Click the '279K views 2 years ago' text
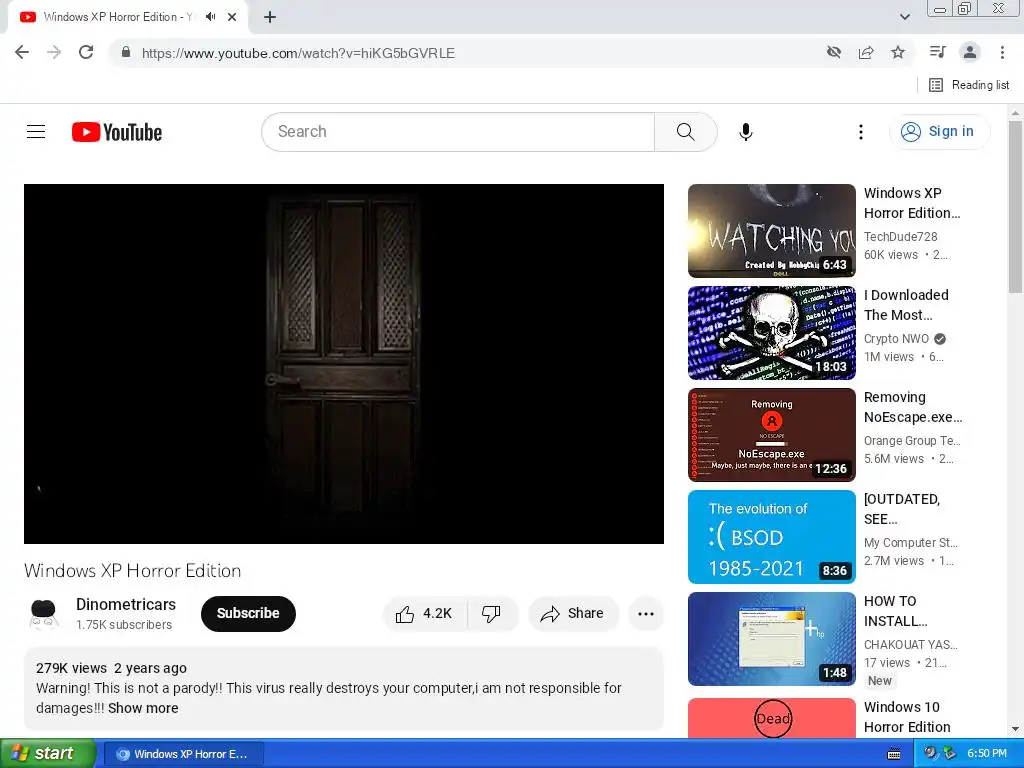This screenshot has height=768, width=1024. pos(111,668)
